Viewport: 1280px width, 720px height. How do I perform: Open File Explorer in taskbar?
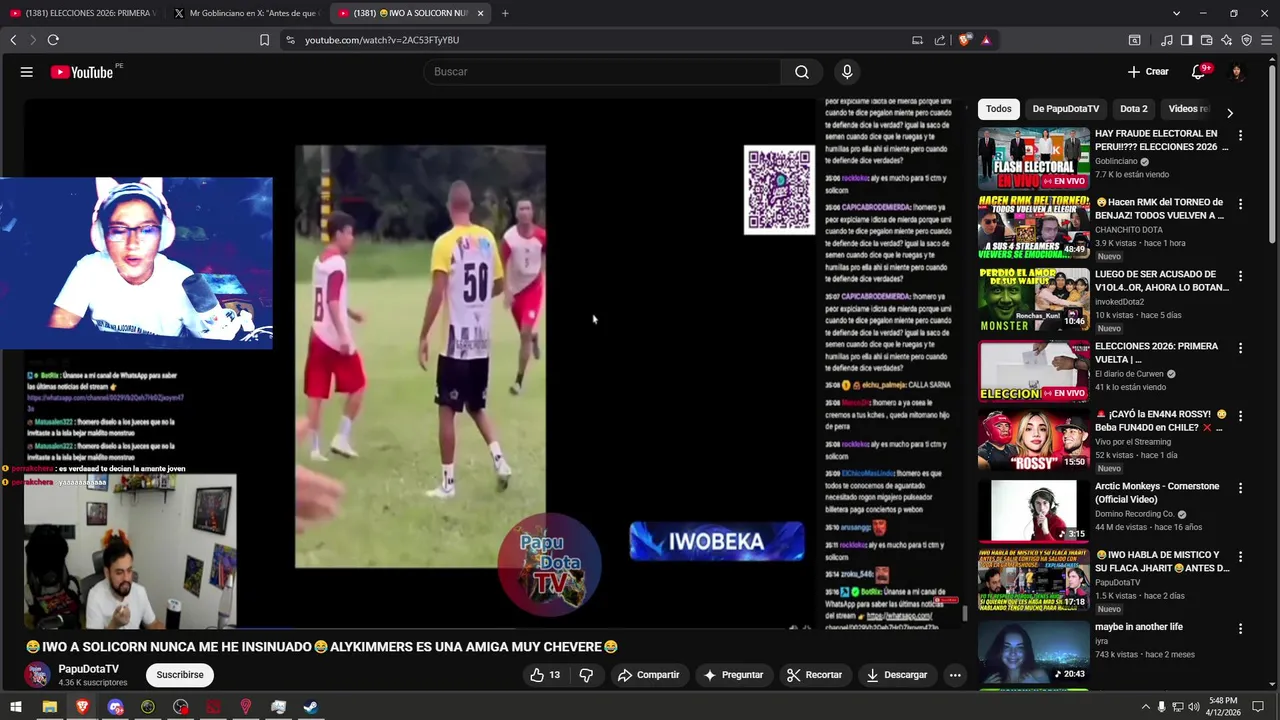pyautogui.click(x=49, y=707)
